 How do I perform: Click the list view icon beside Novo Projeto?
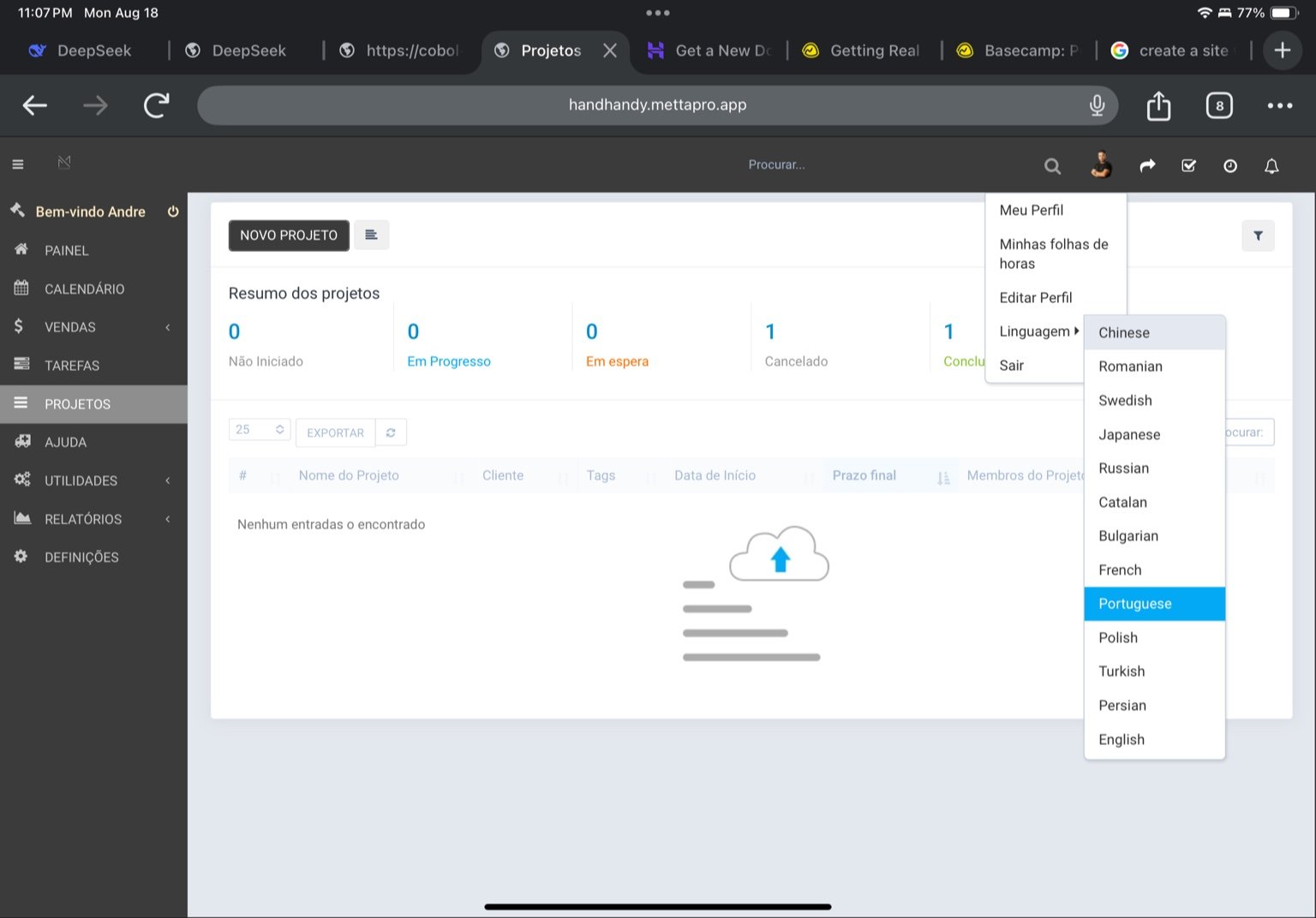371,235
